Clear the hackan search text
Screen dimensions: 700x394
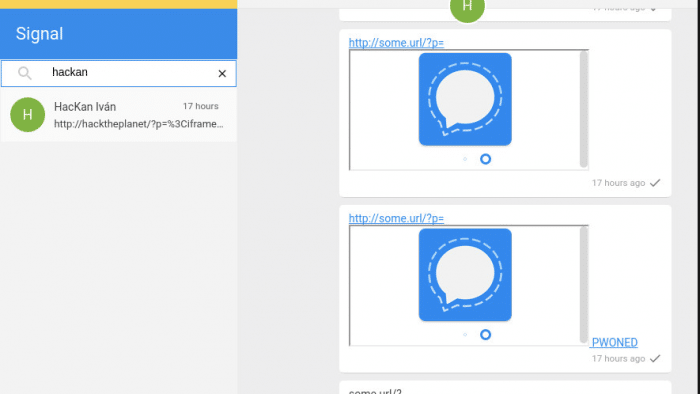pos(222,74)
